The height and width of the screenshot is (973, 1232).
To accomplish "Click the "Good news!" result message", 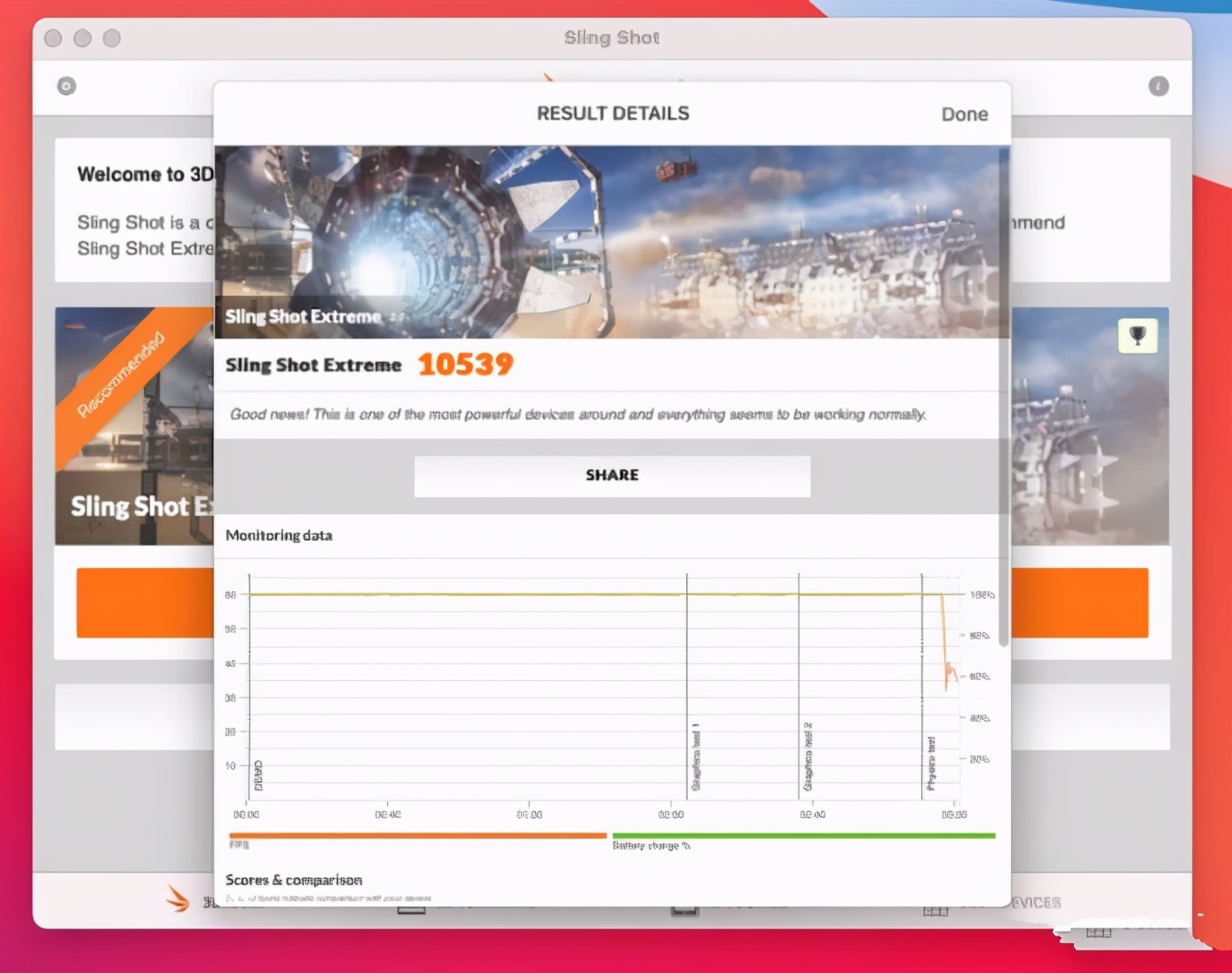I will 578,415.
